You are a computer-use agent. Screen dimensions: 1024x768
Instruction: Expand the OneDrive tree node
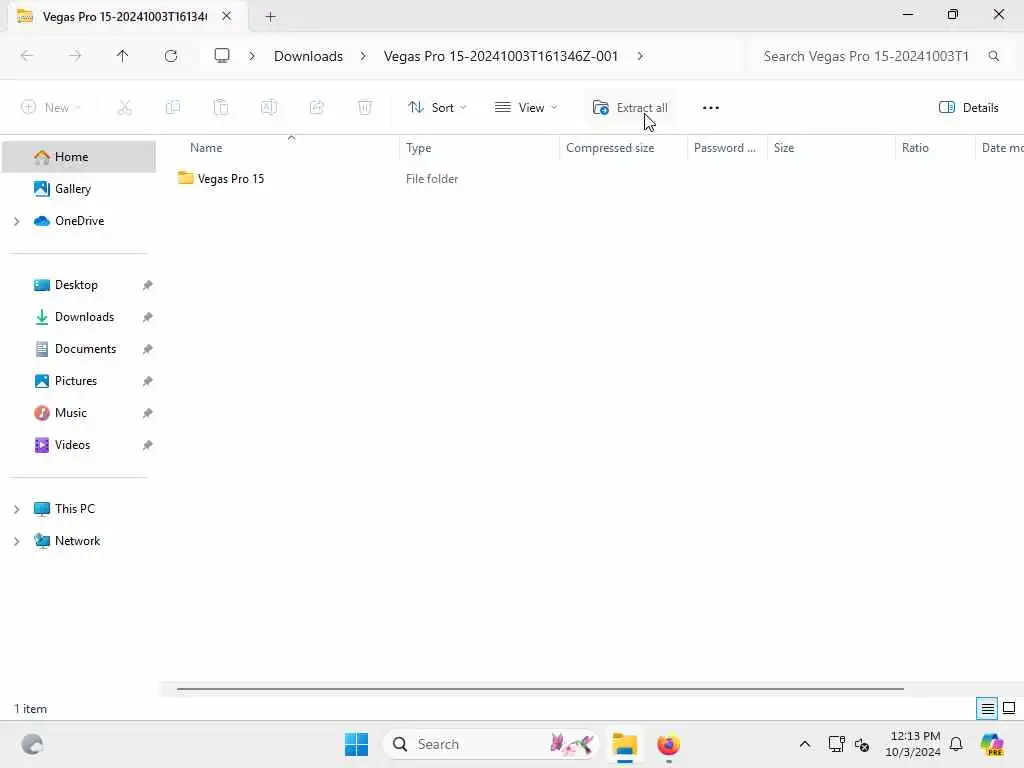pyautogui.click(x=16, y=221)
